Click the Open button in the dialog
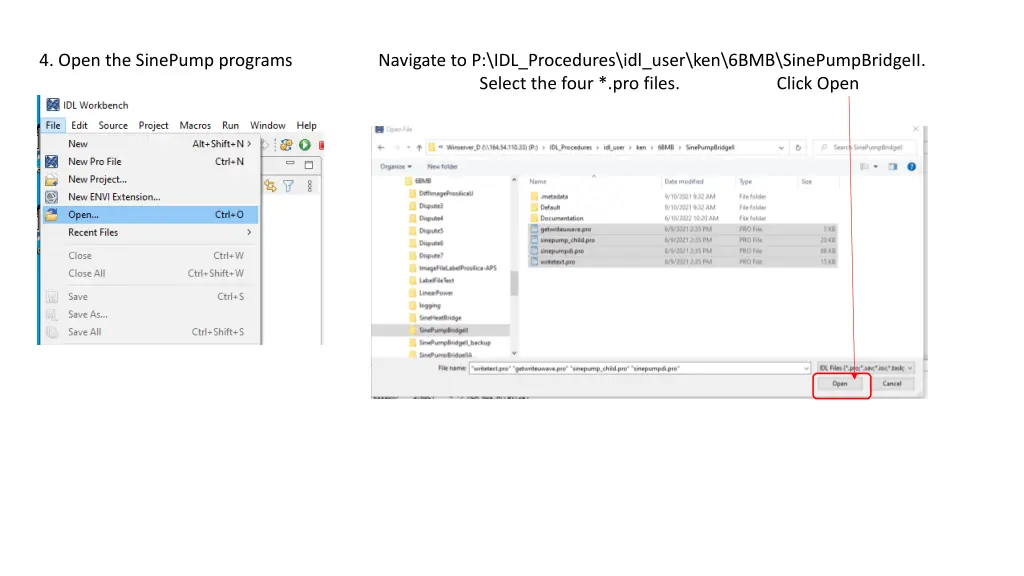The height and width of the screenshot is (576, 1024). pyautogui.click(x=840, y=384)
